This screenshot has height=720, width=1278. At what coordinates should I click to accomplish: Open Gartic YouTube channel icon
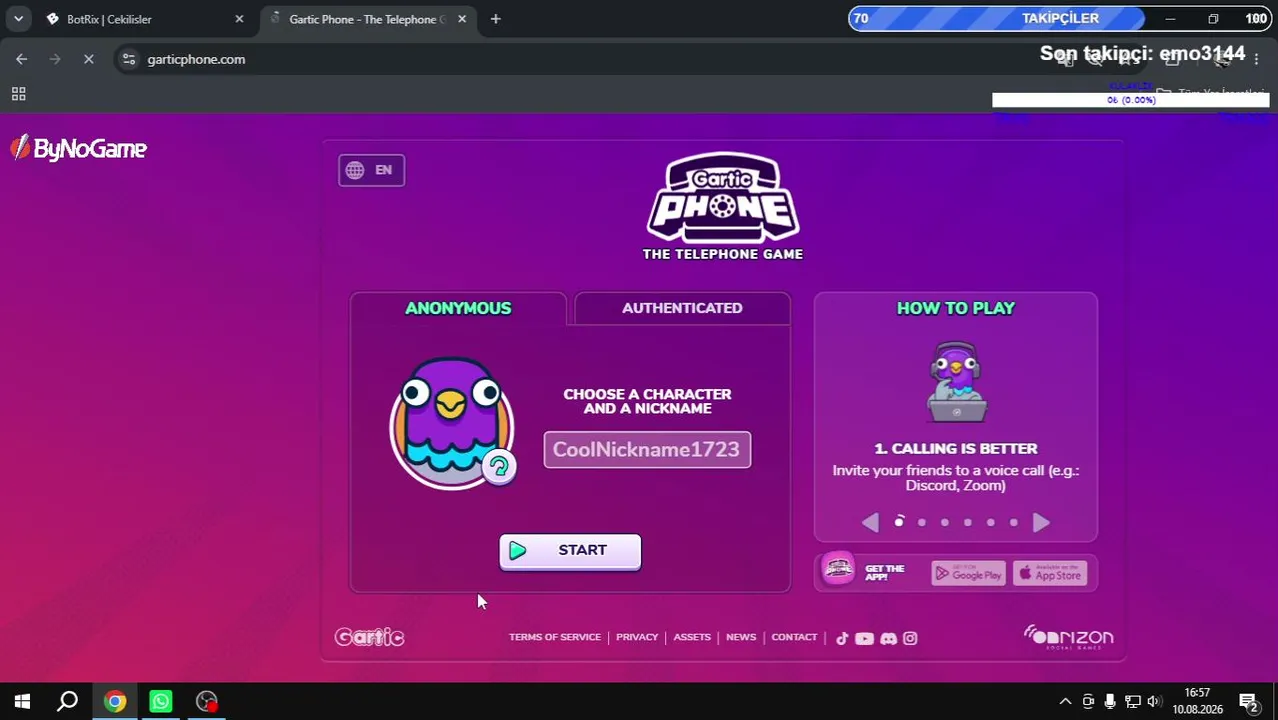[864, 638]
